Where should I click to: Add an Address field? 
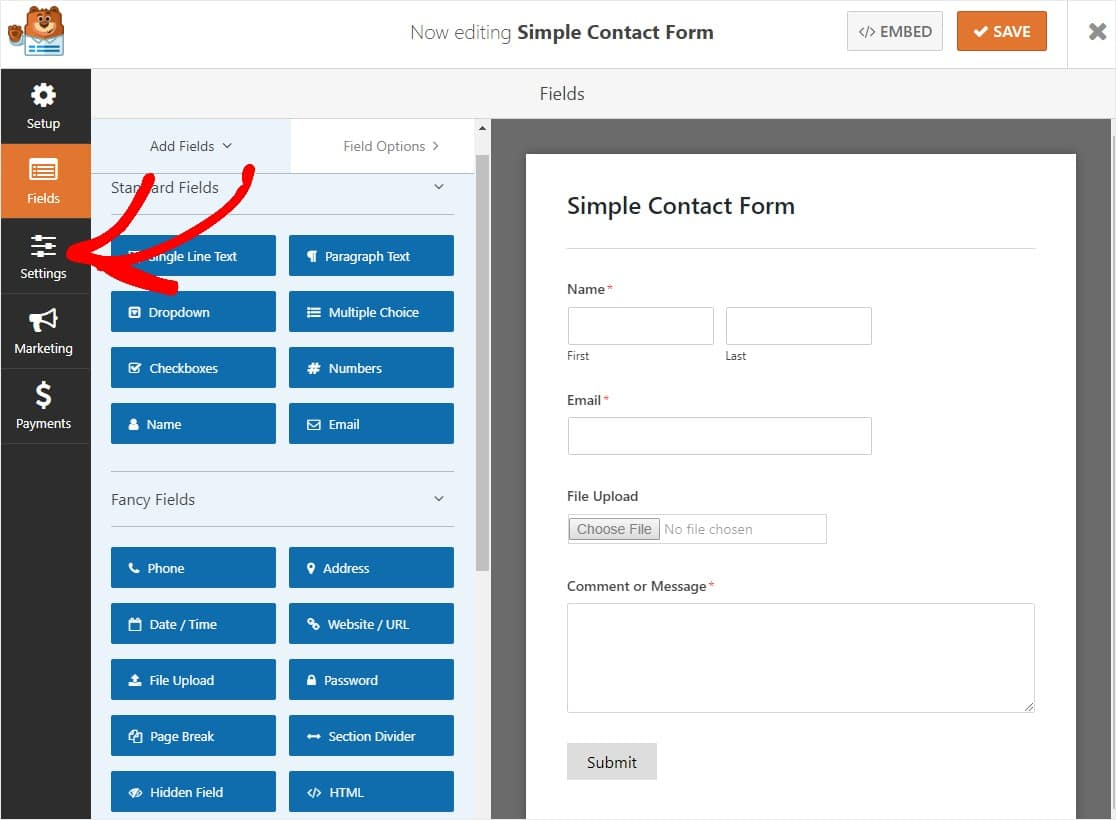click(371, 567)
